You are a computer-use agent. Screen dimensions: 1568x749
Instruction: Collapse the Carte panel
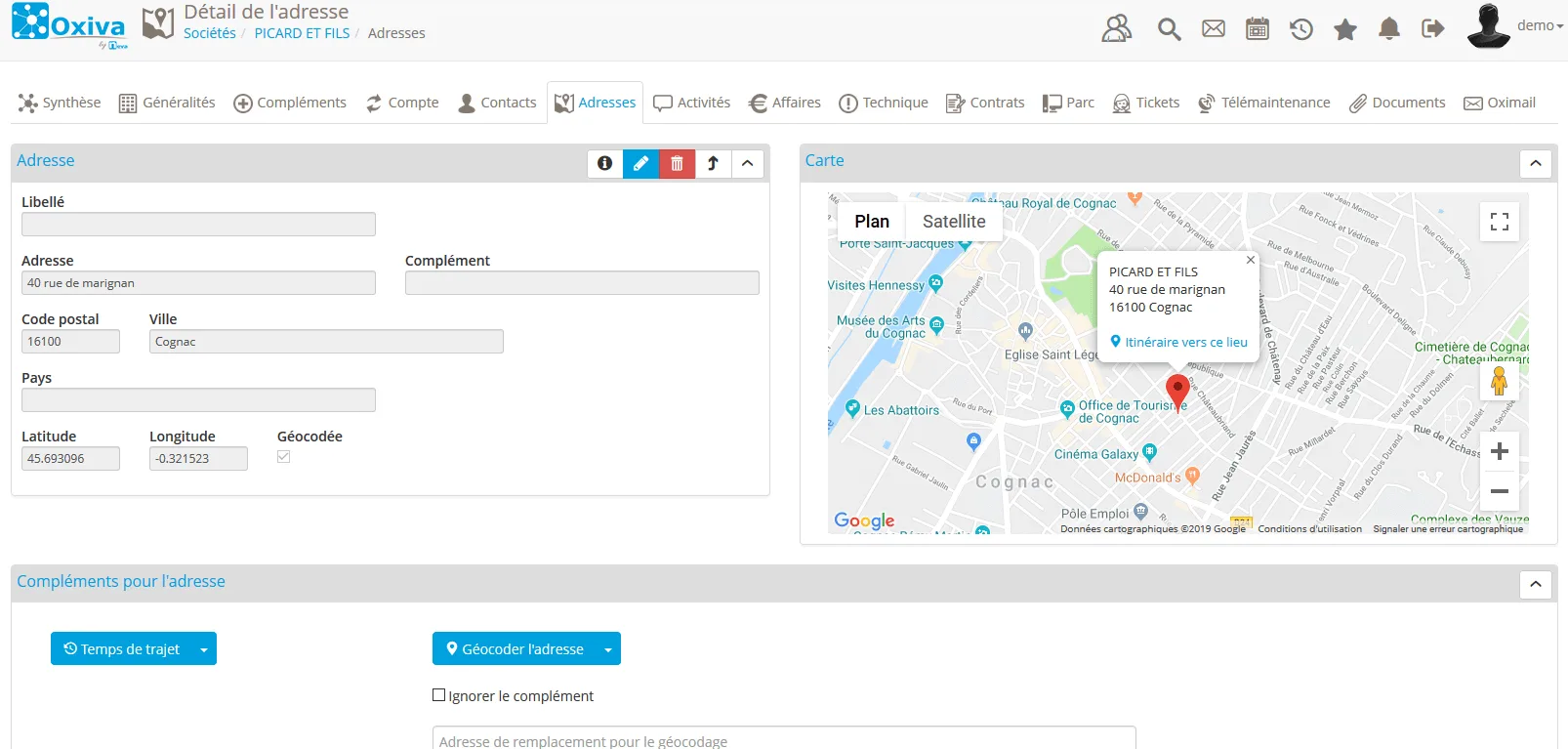coord(1536,163)
